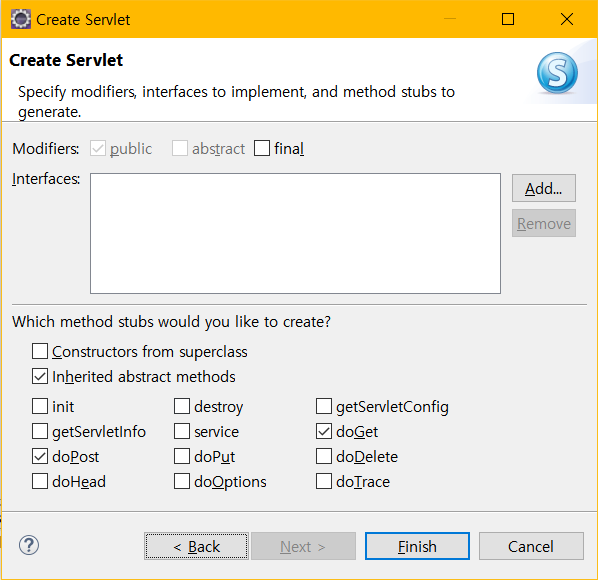
Task: Check the doDelete checkbox
Action: coord(324,456)
